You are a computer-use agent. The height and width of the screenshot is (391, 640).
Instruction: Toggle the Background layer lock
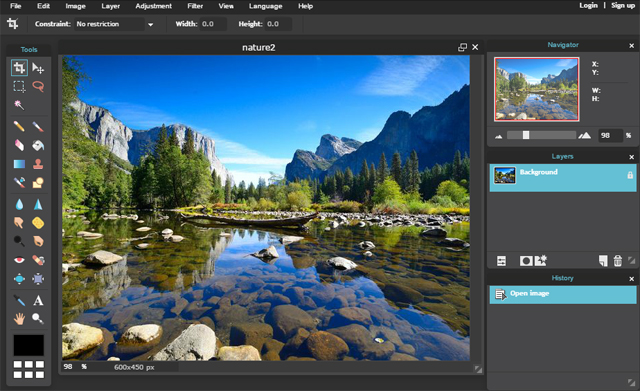pos(630,175)
